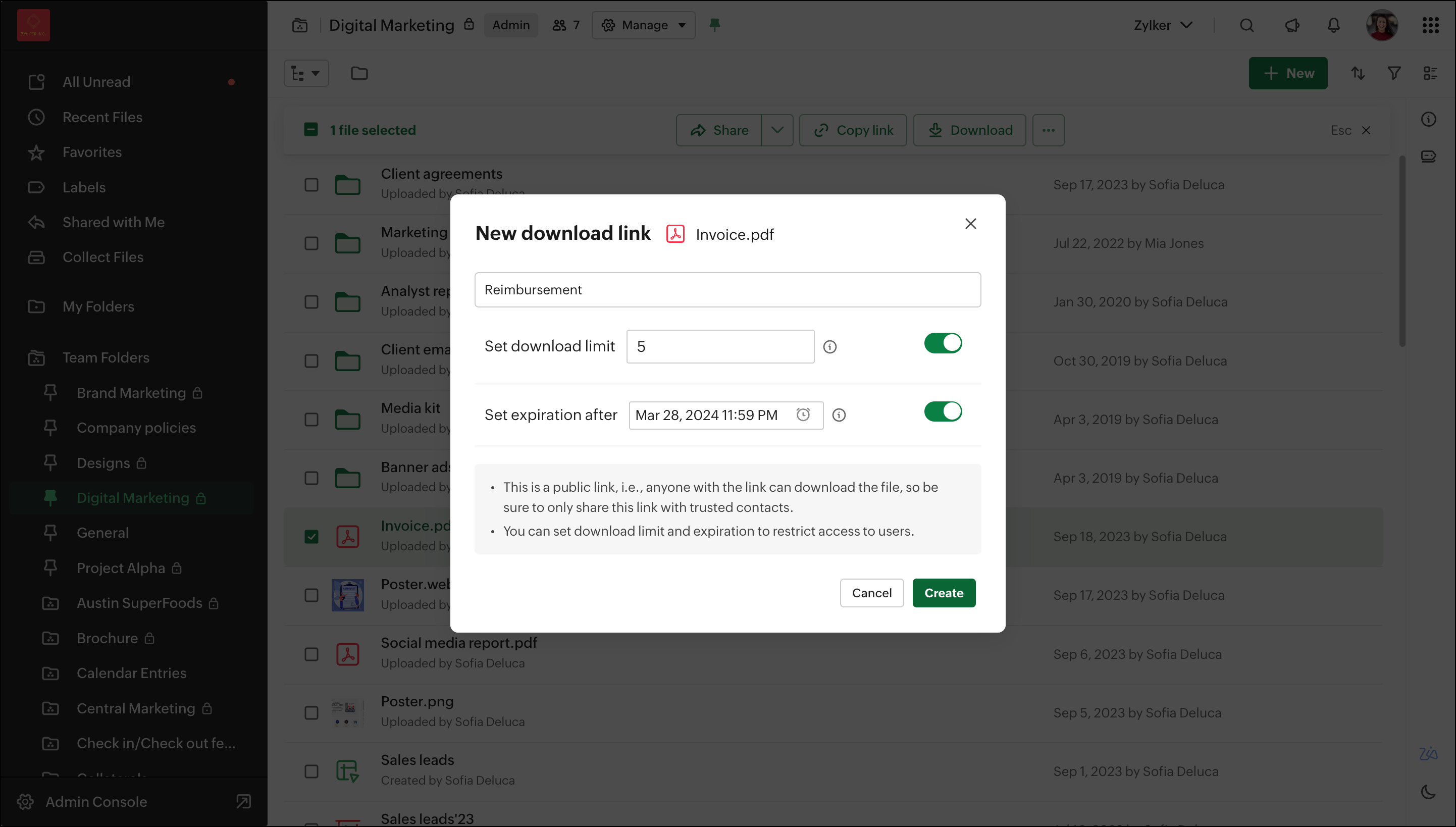Click the Reimbursement link name field
Image resolution: width=1456 pixels, height=827 pixels.
pyautogui.click(x=727, y=290)
